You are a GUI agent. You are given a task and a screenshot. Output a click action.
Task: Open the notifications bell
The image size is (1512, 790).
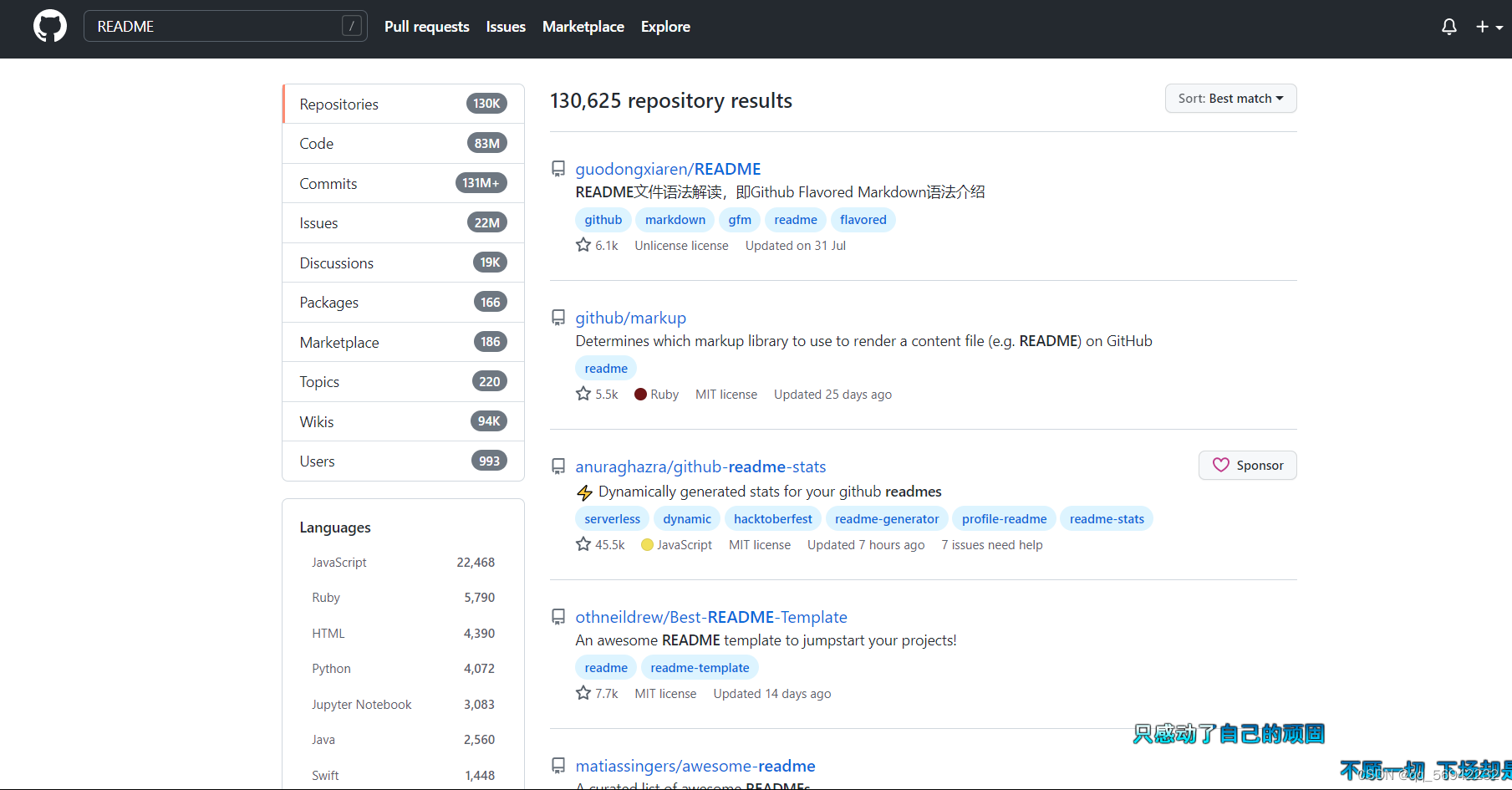pos(1449,27)
